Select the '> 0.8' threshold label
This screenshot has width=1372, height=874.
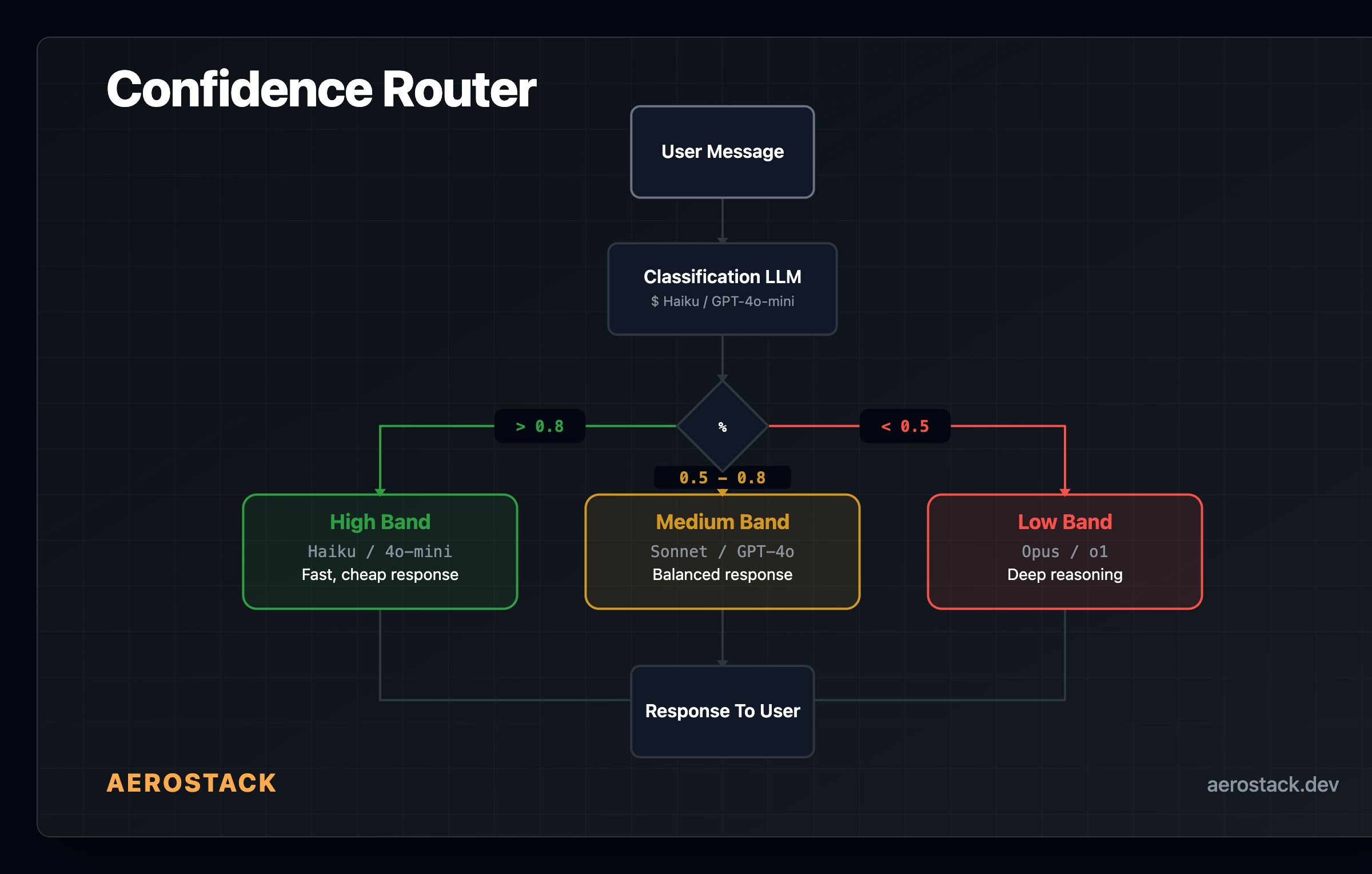coord(539,426)
